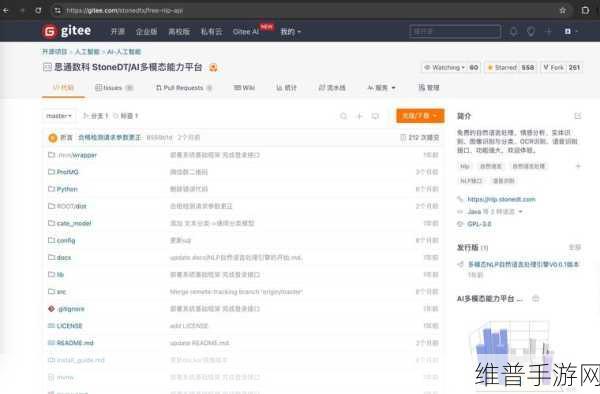Screen dimensions: 600x394
Task: Click the repository icon before the project title
Action: (47, 68)
